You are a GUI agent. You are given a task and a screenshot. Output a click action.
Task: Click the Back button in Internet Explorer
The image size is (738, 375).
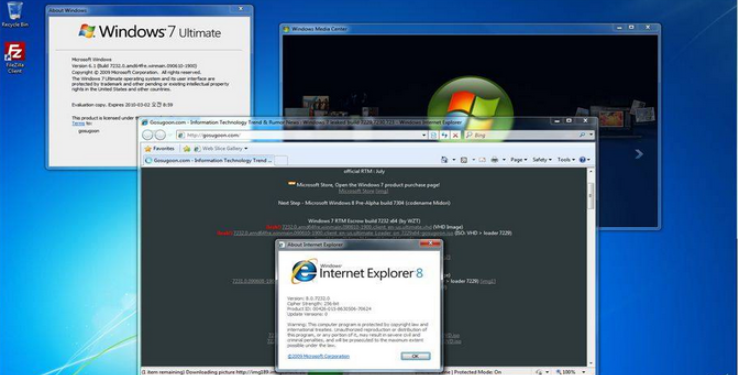click(148, 135)
